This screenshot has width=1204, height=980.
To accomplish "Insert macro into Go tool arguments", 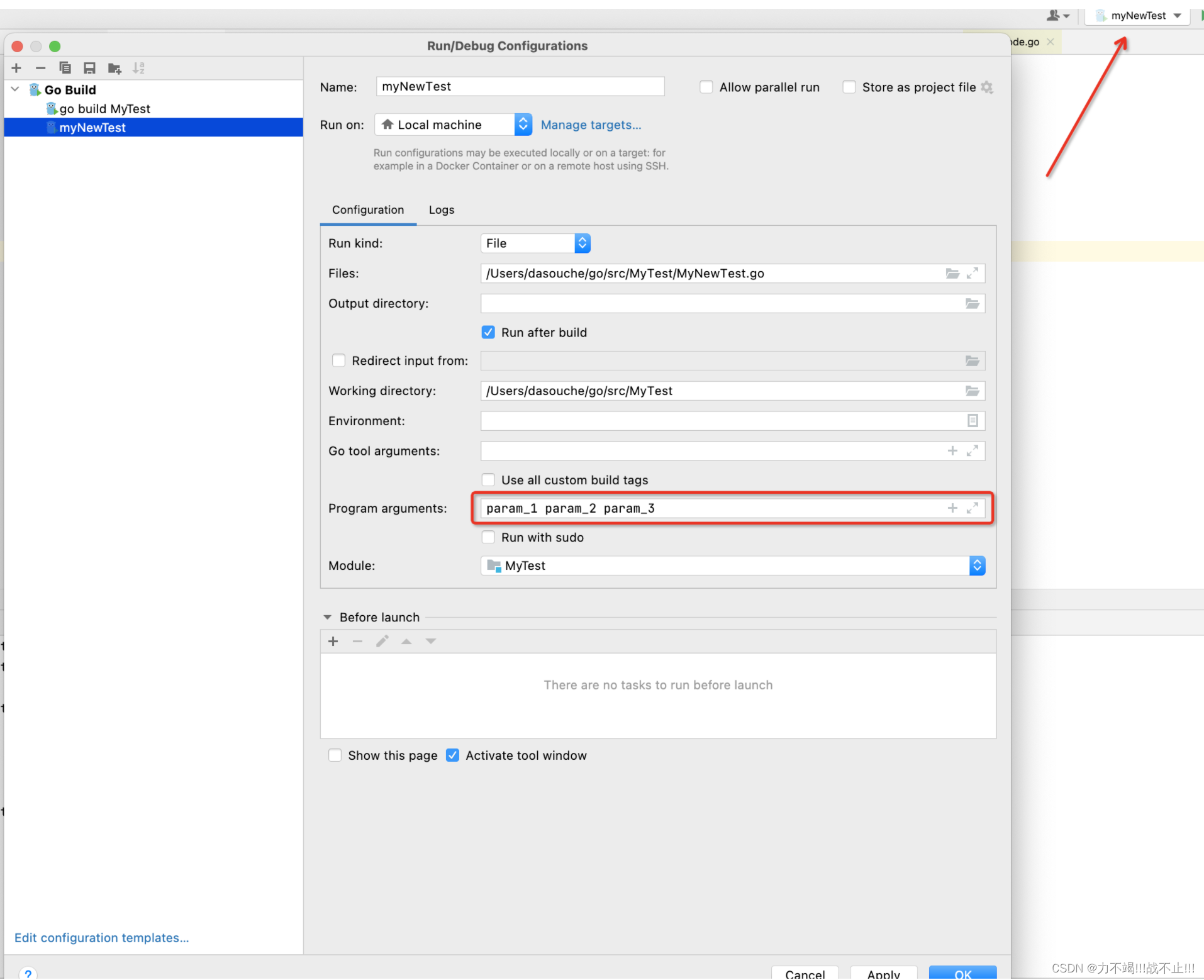I will pos(952,451).
